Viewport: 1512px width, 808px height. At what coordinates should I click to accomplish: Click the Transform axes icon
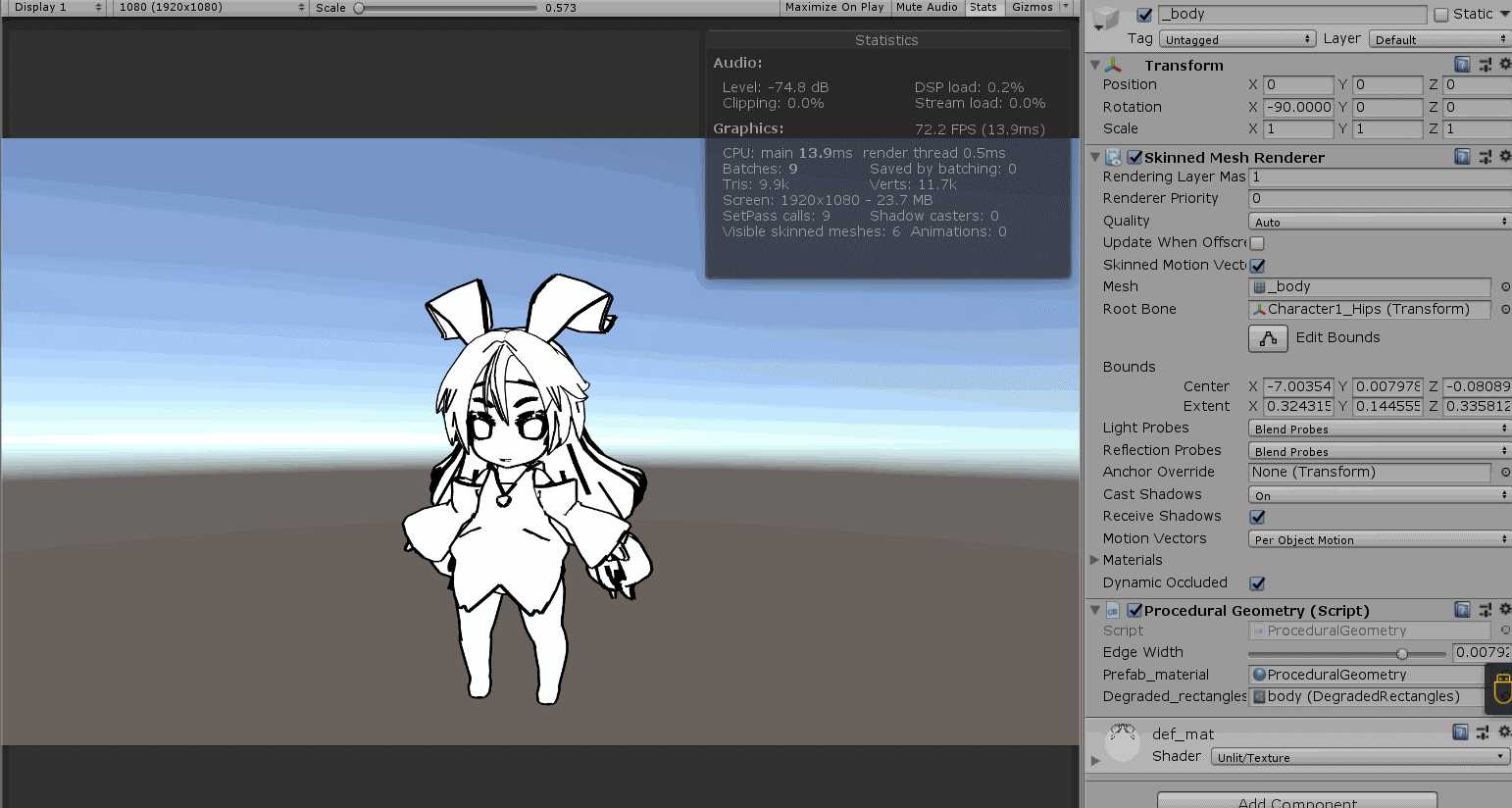pyautogui.click(x=1114, y=65)
